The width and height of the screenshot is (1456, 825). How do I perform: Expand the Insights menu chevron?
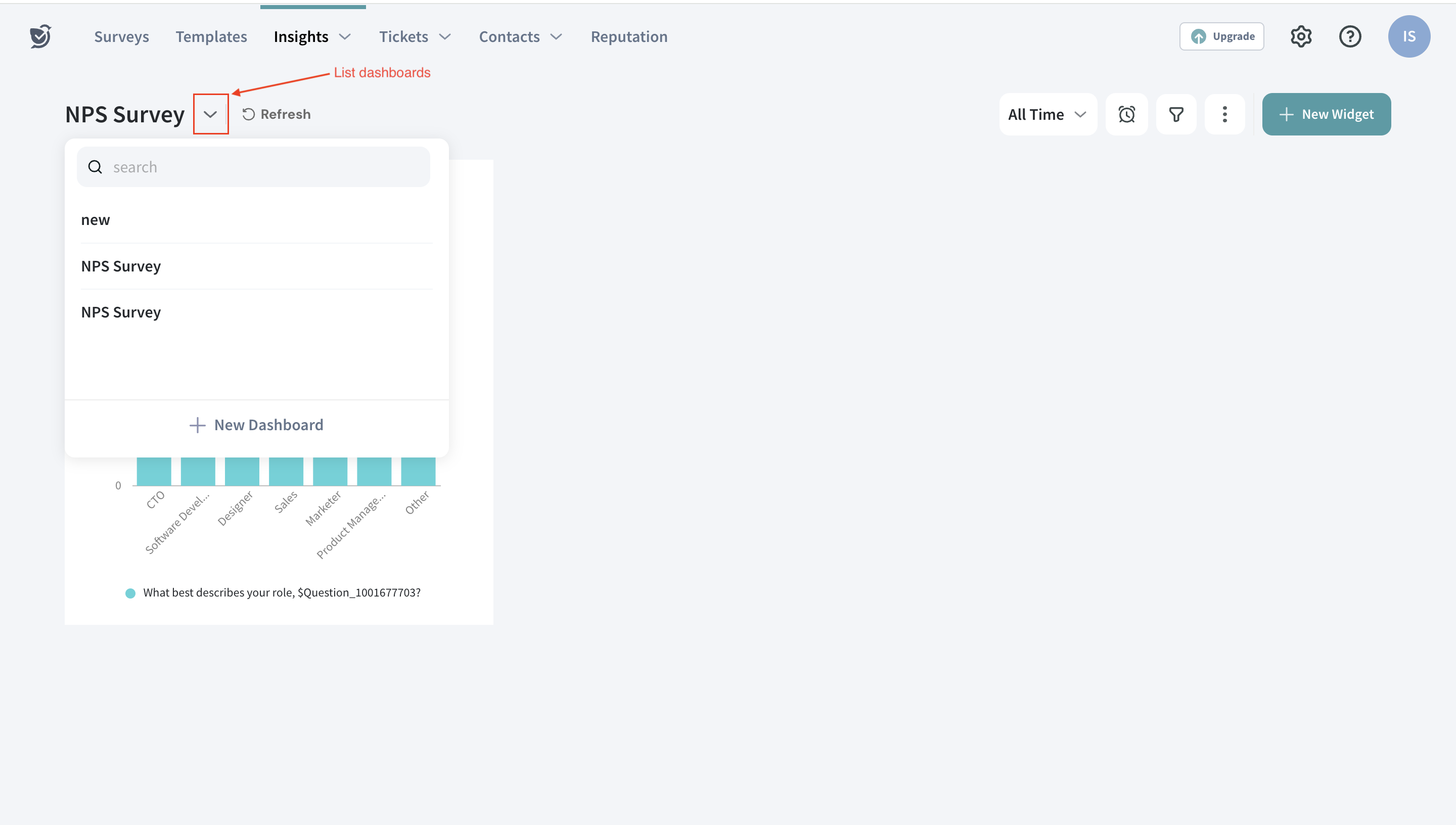(345, 37)
